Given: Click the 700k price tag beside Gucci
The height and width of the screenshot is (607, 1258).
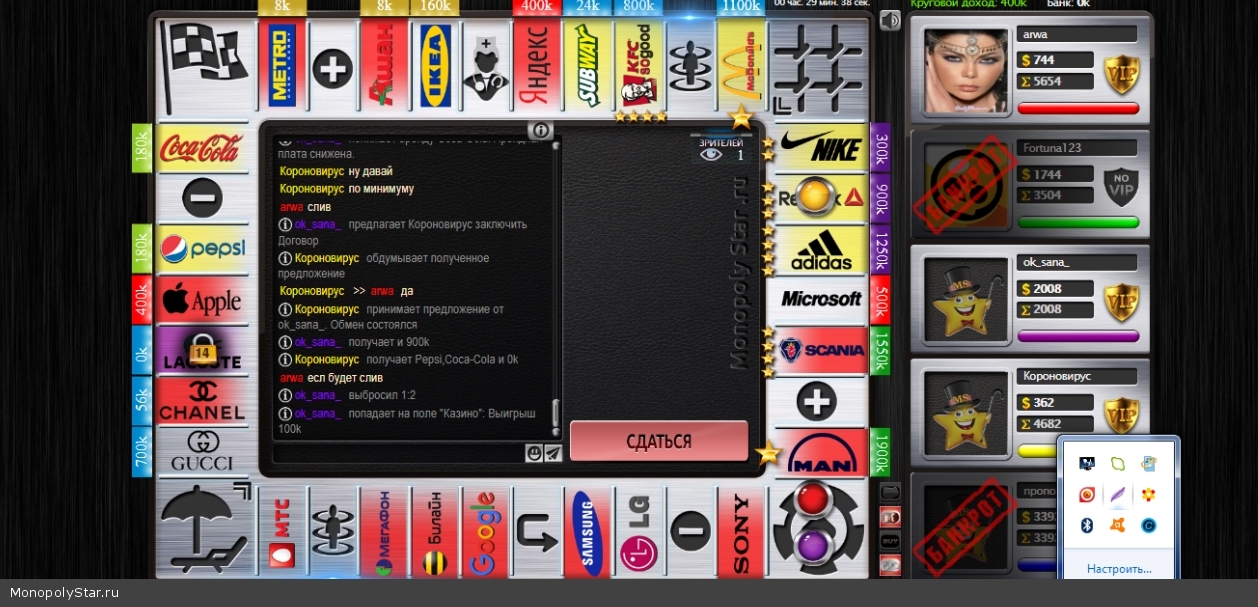Looking at the screenshot, I should point(142,452).
